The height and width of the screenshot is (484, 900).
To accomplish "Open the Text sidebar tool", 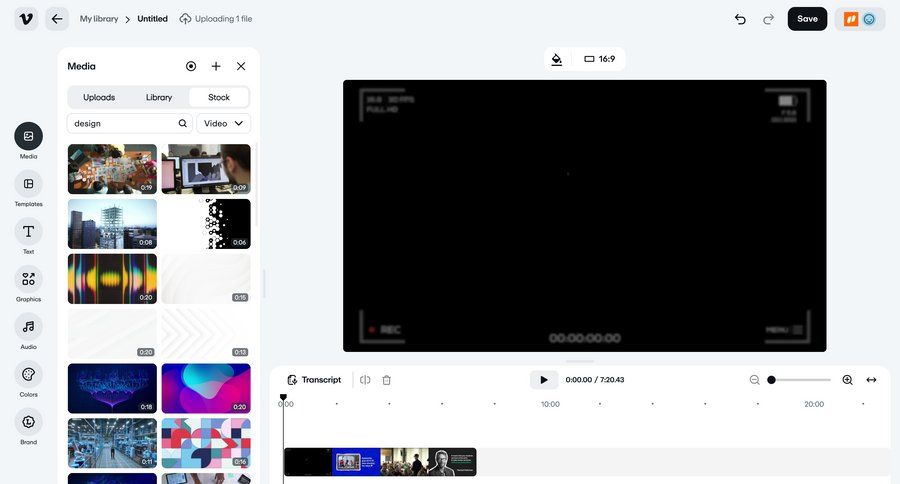I will pos(28,236).
